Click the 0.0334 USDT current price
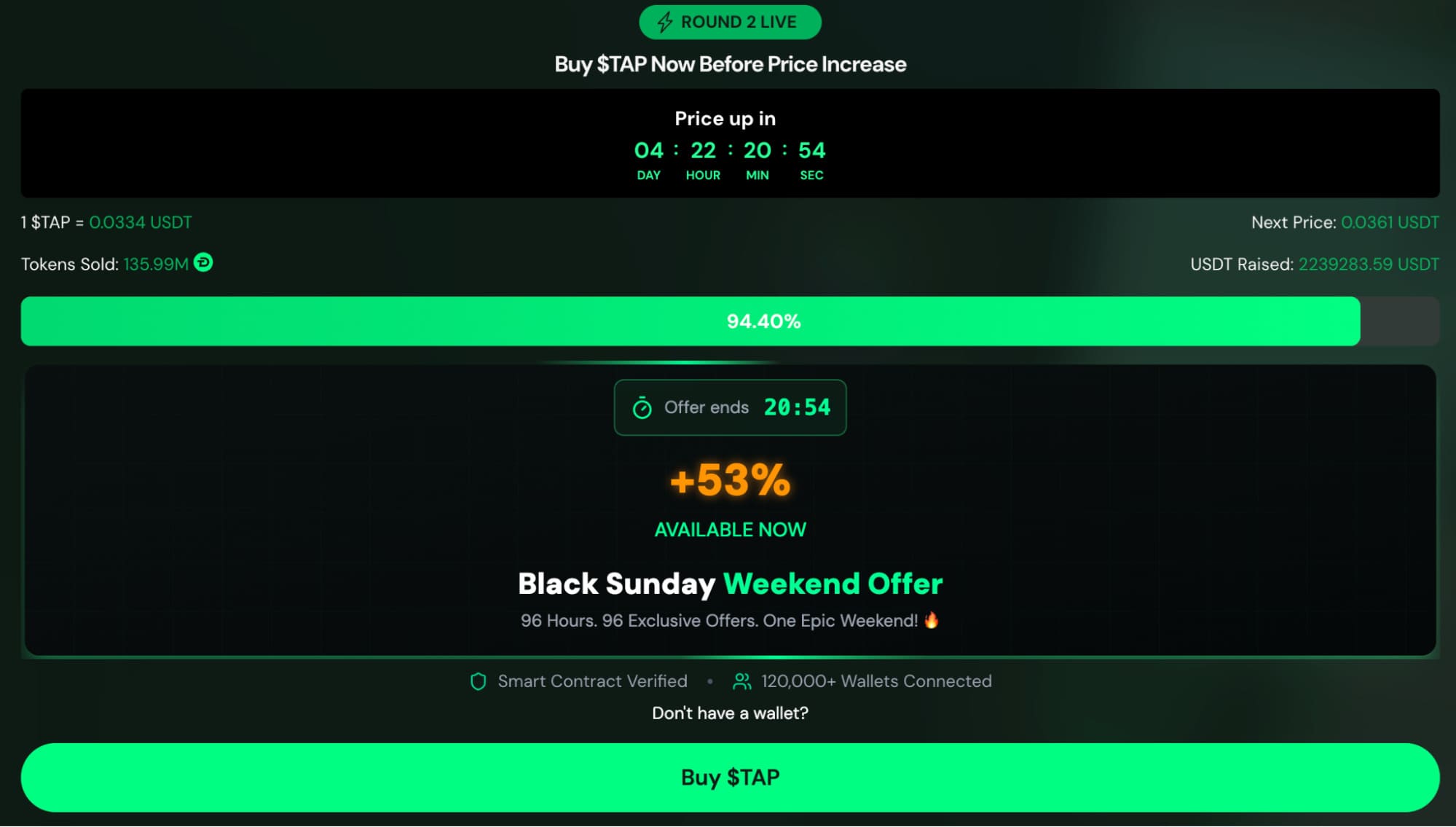 (x=141, y=222)
